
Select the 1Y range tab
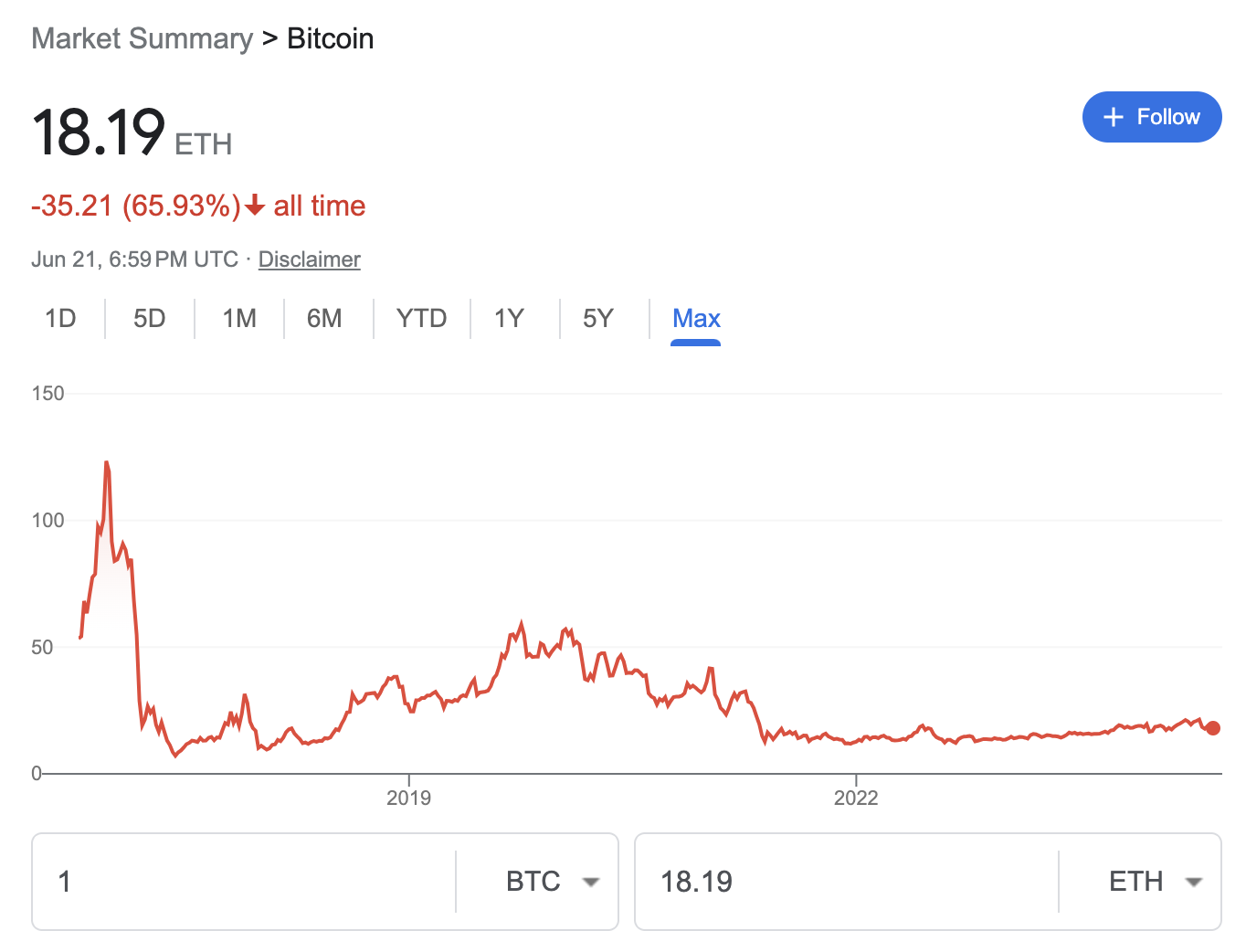click(509, 318)
